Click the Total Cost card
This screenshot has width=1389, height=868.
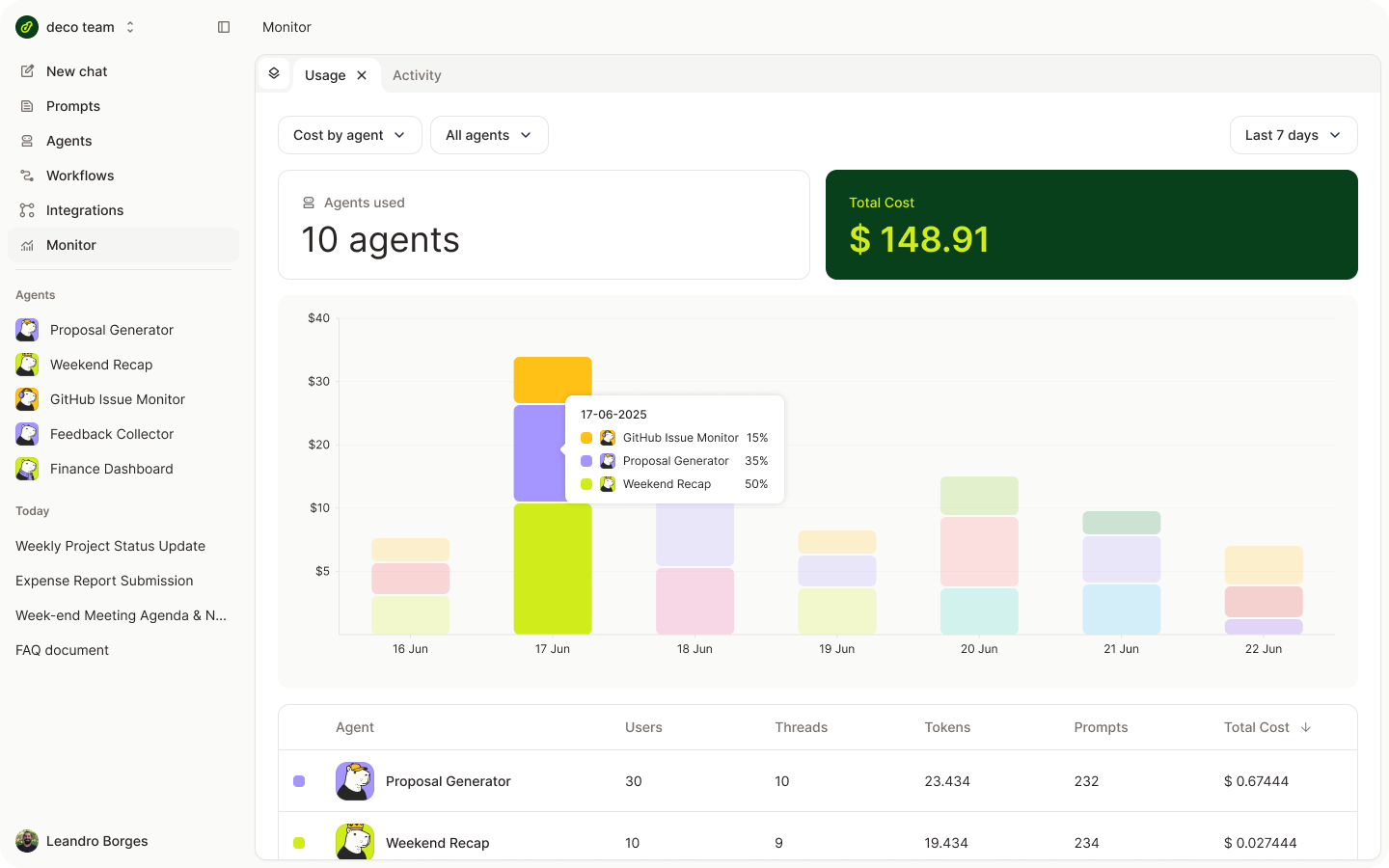pyautogui.click(x=1092, y=225)
